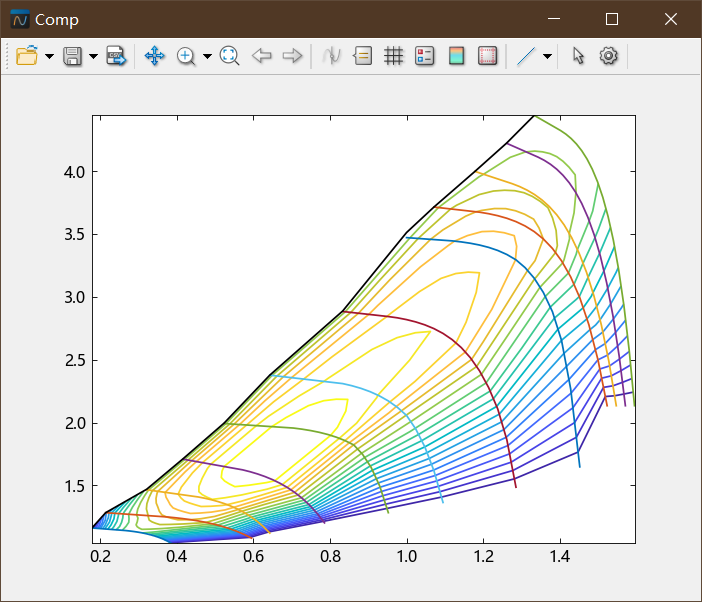Screen dimensions: 702x602
Task: Expand the save options dropdown arrow
Action: pyautogui.click(x=93, y=56)
